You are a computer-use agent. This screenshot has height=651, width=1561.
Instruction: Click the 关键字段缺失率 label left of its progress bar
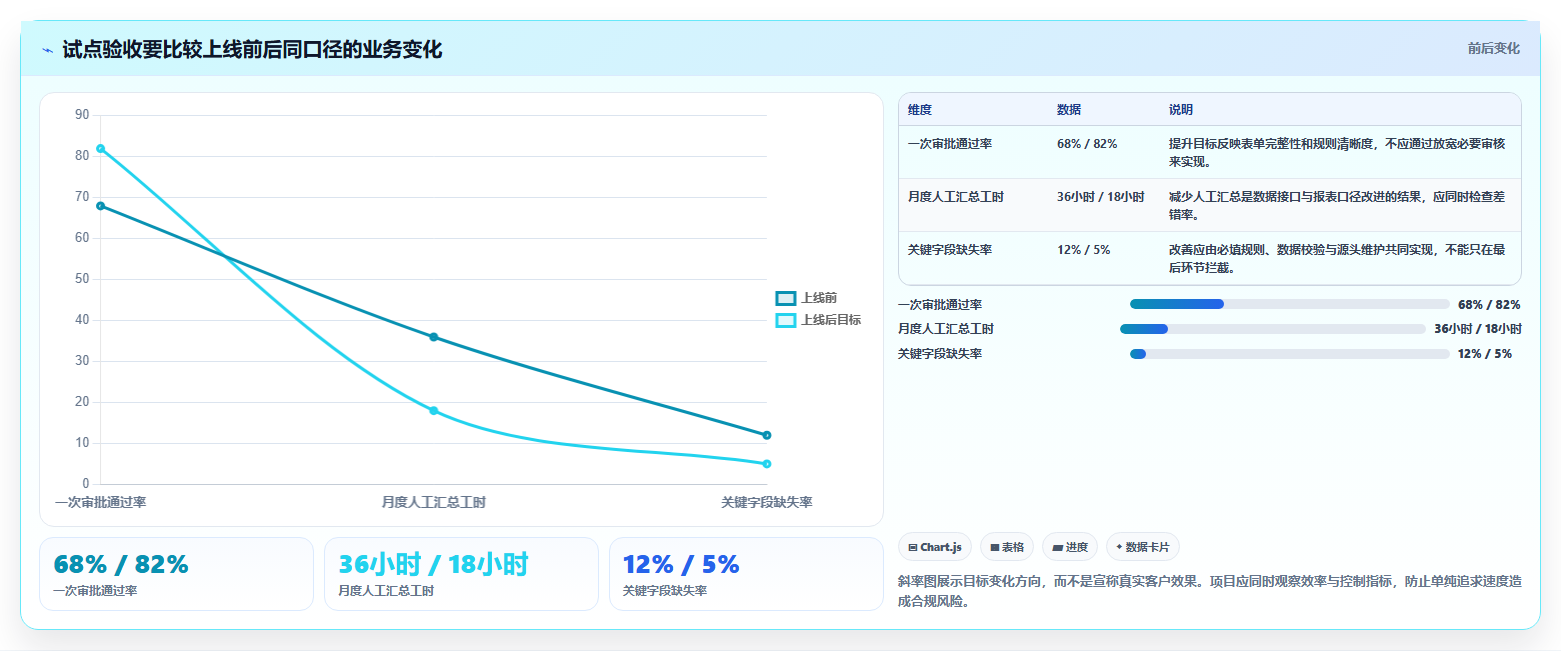940,354
